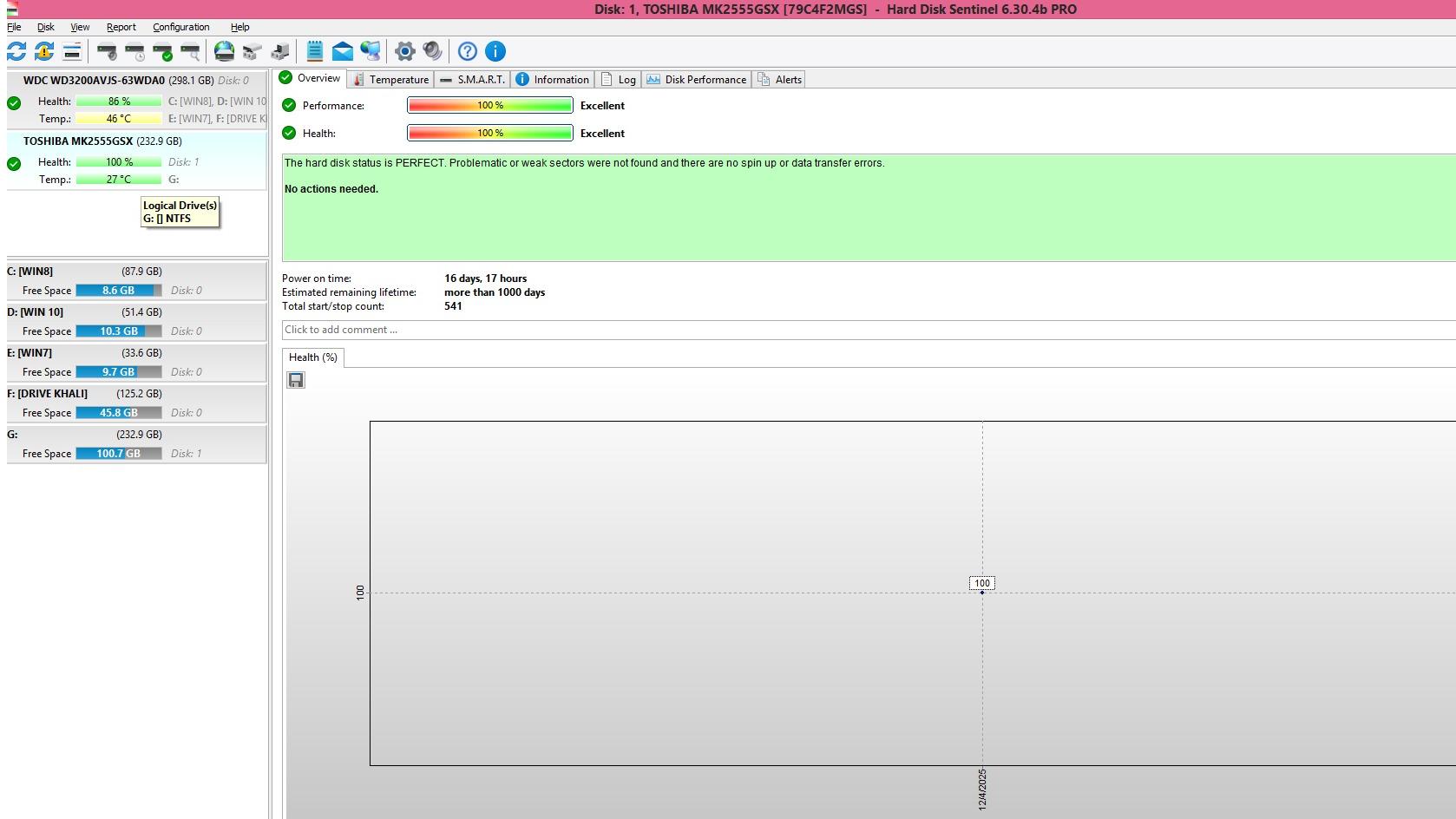Save the health graph with floppy icon
The height and width of the screenshot is (819, 1456).
click(296, 380)
